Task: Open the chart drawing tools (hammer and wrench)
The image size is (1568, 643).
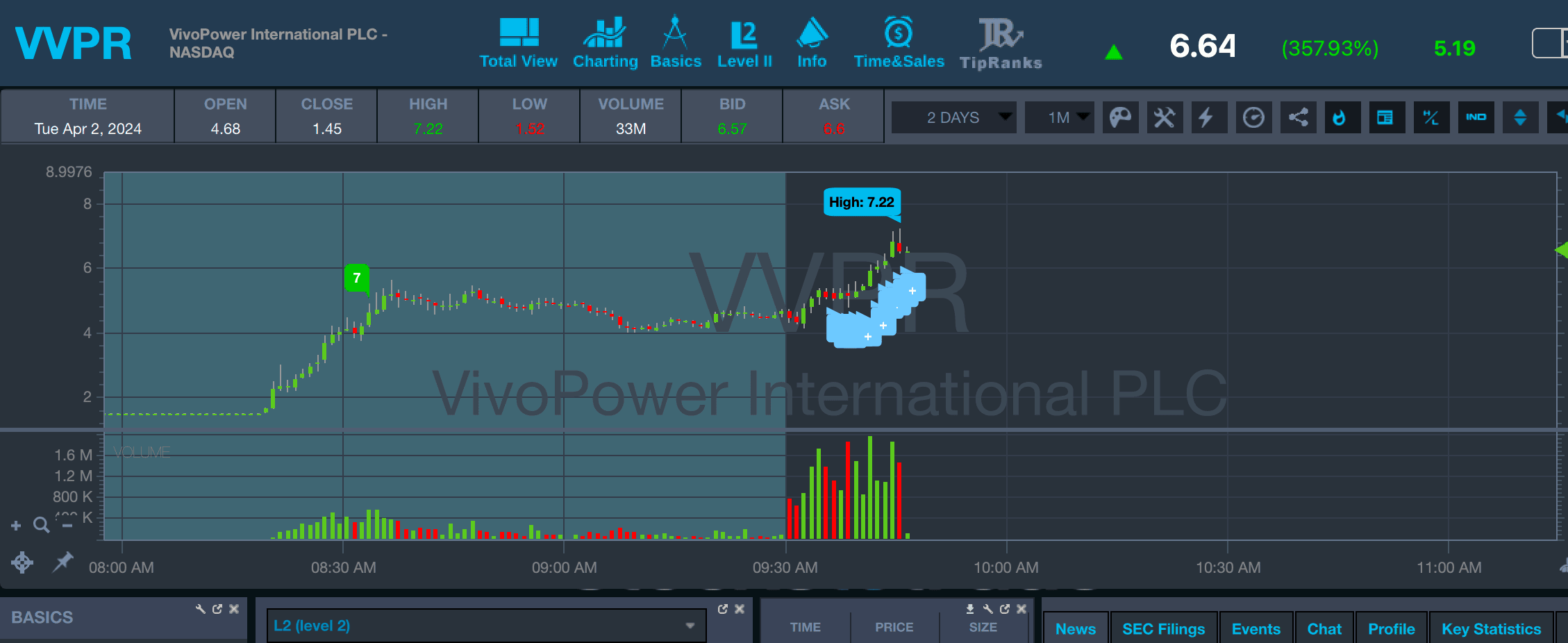Action: (1165, 117)
